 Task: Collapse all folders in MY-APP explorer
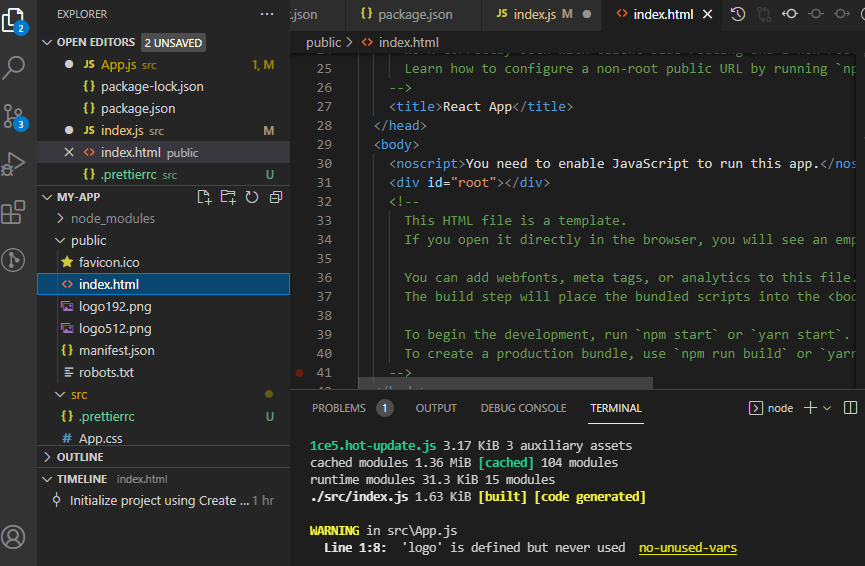click(x=276, y=197)
